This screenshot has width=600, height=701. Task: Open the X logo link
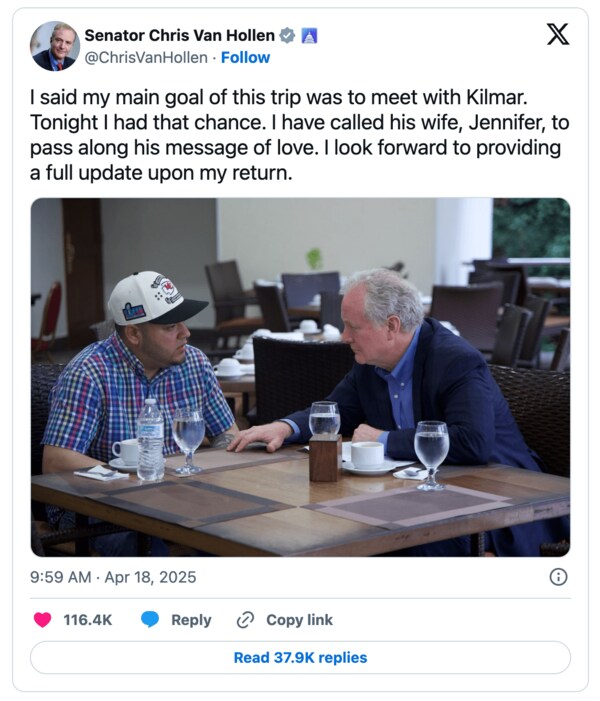[558, 35]
